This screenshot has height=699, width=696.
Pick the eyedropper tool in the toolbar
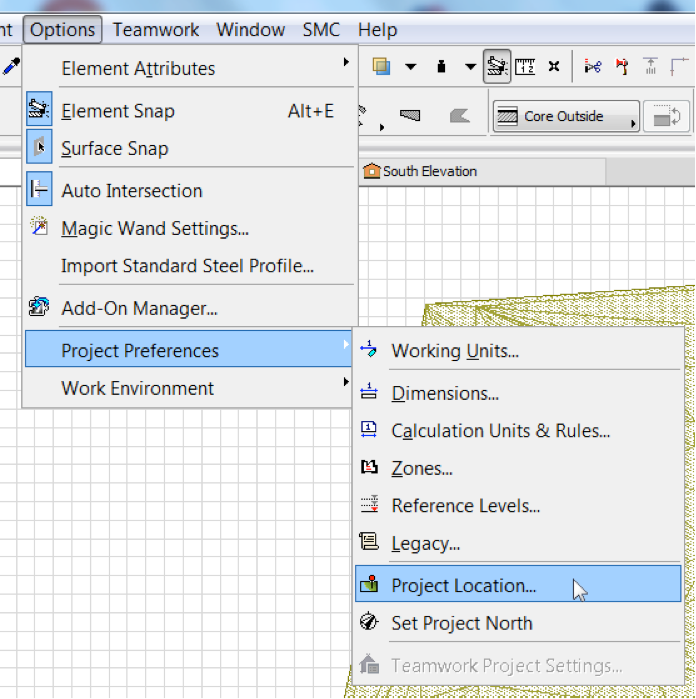(x=11, y=67)
